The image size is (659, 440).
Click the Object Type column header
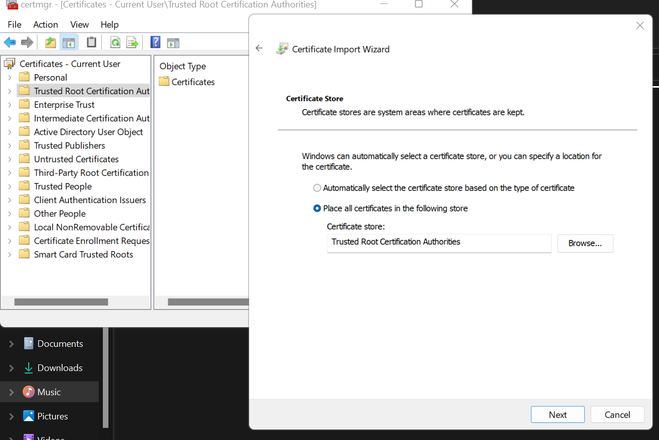[182, 66]
